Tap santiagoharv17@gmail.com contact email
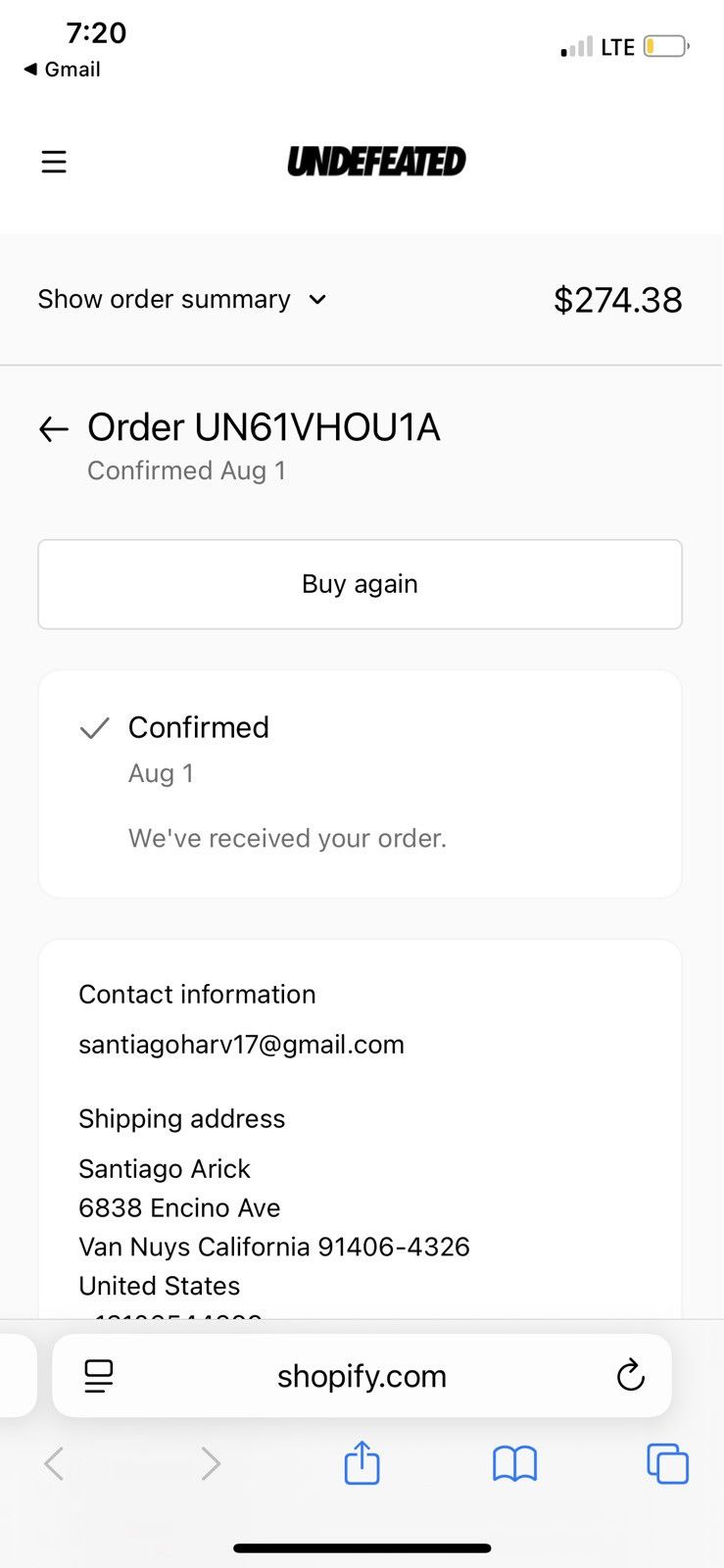This screenshot has width=724, height=1568. (x=241, y=1045)
